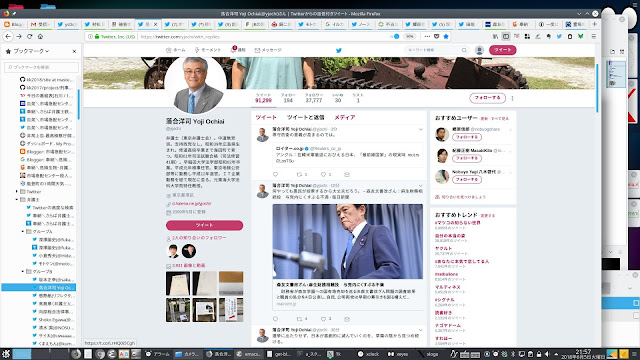This screenshot has width=640, height=360.
Task: Click the search magnifier in Twitter header
Action: click(x=464, y=50)
